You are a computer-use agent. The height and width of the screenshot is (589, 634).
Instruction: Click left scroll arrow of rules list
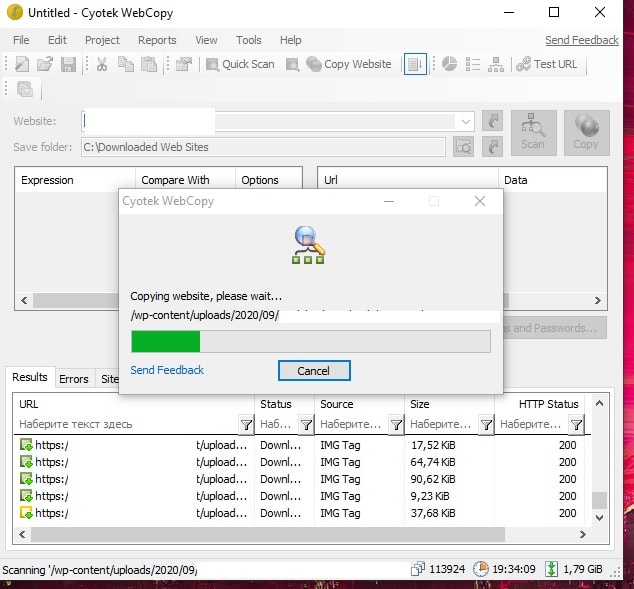click(24, 300)
